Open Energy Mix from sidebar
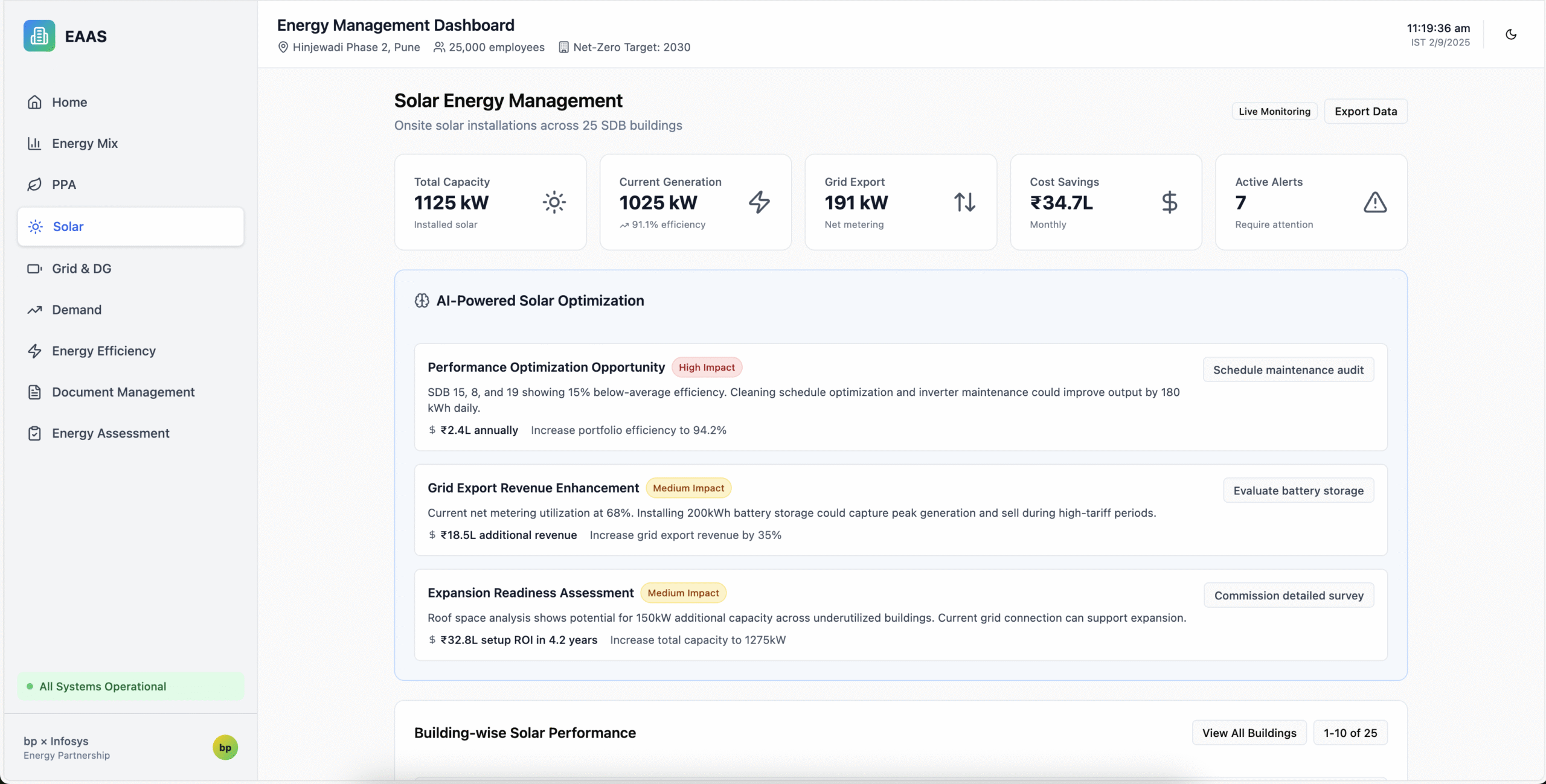1546x784 pixels. [85, 144]
